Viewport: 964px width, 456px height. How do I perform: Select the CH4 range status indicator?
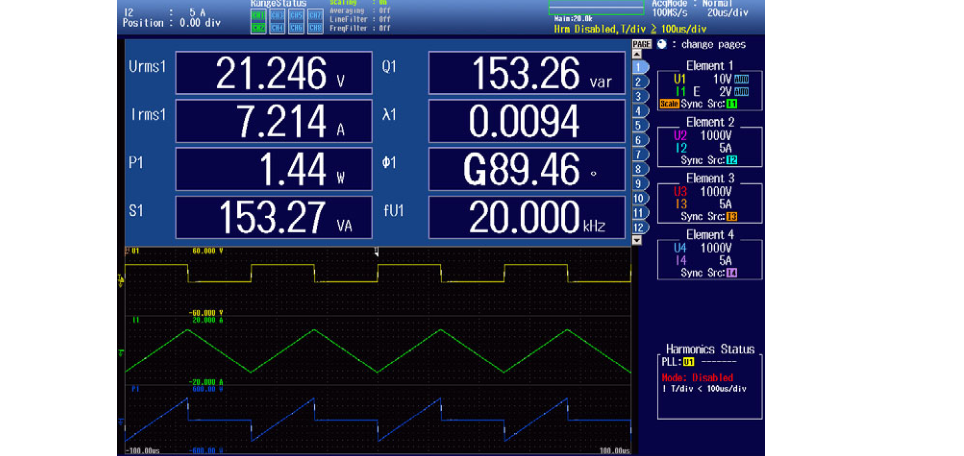pyautogui.click(x=277, y=28)
